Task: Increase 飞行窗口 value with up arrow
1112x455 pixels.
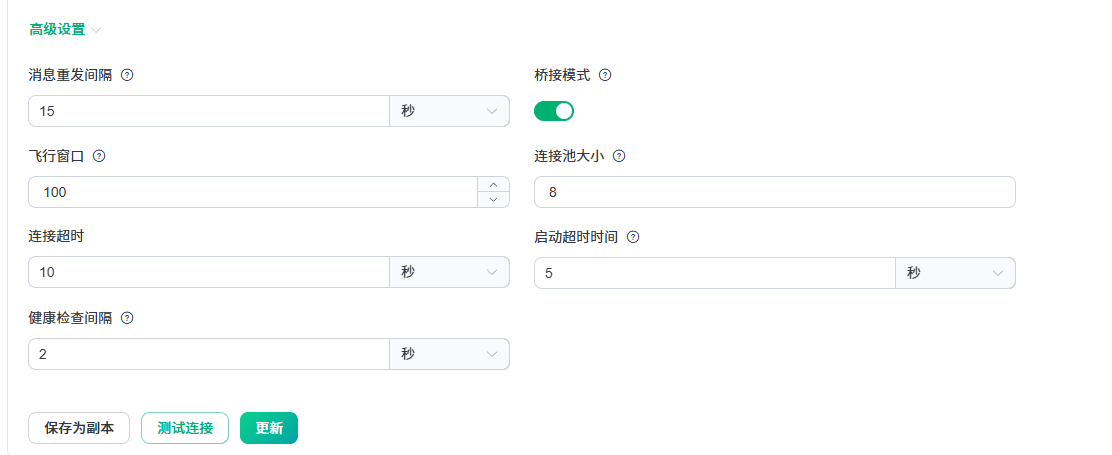Action: point(493,184)
